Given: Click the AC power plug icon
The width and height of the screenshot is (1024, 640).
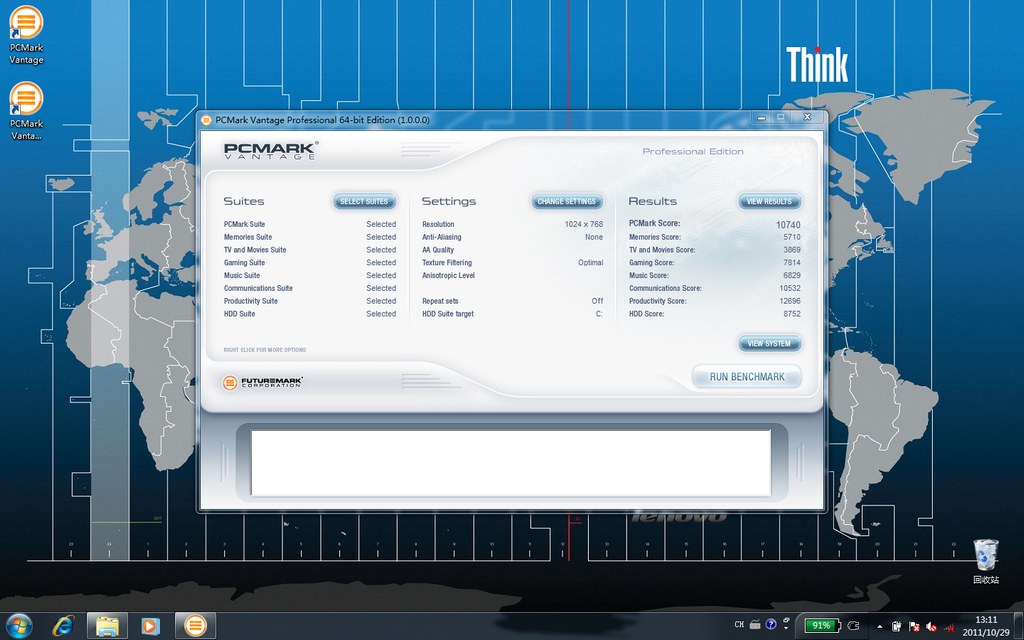Looking at the screenshot, I should (853, 625).
